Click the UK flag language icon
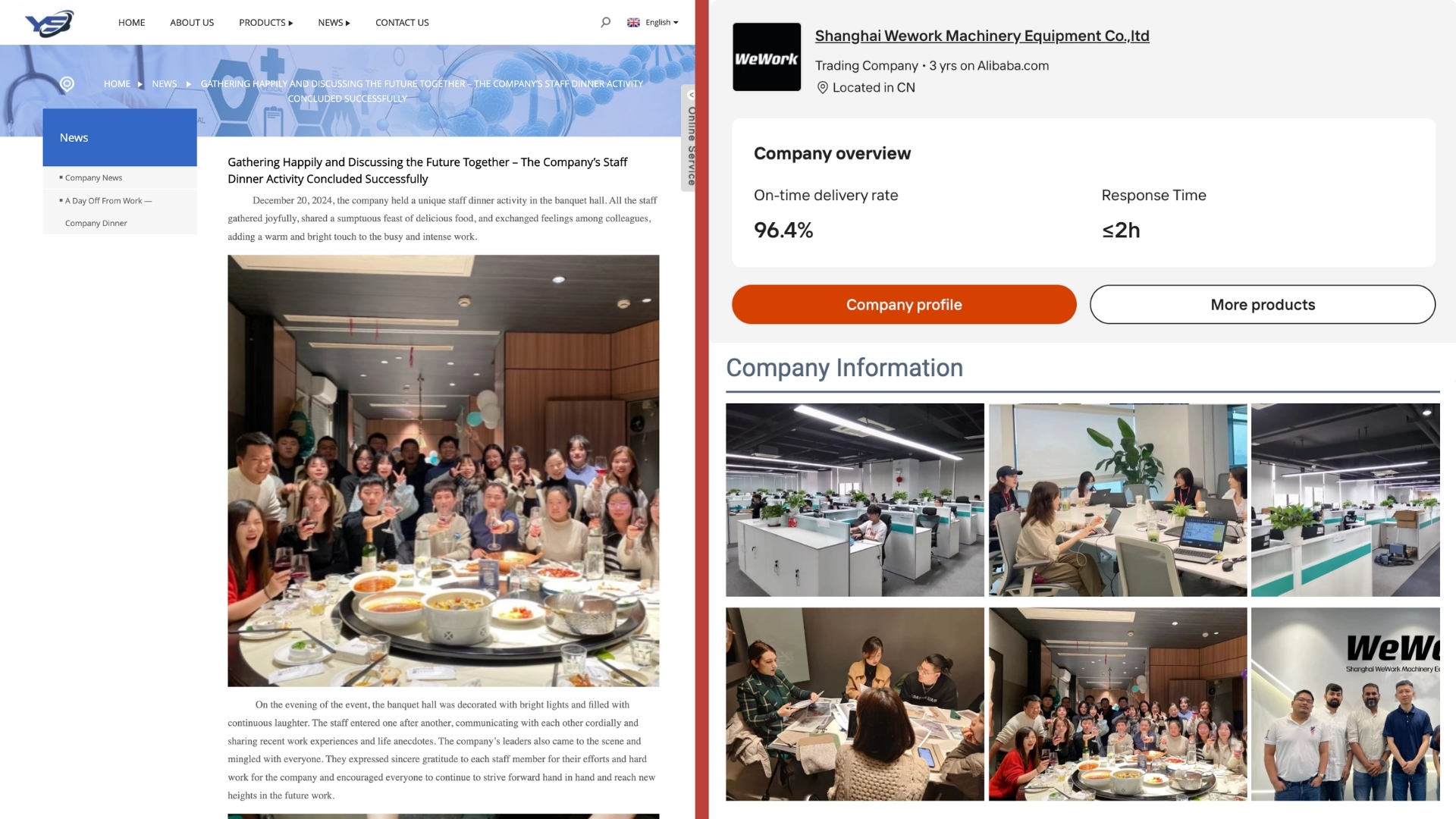Image resolution: width=1456 pixels, height=819 pixels. point(633,22)
